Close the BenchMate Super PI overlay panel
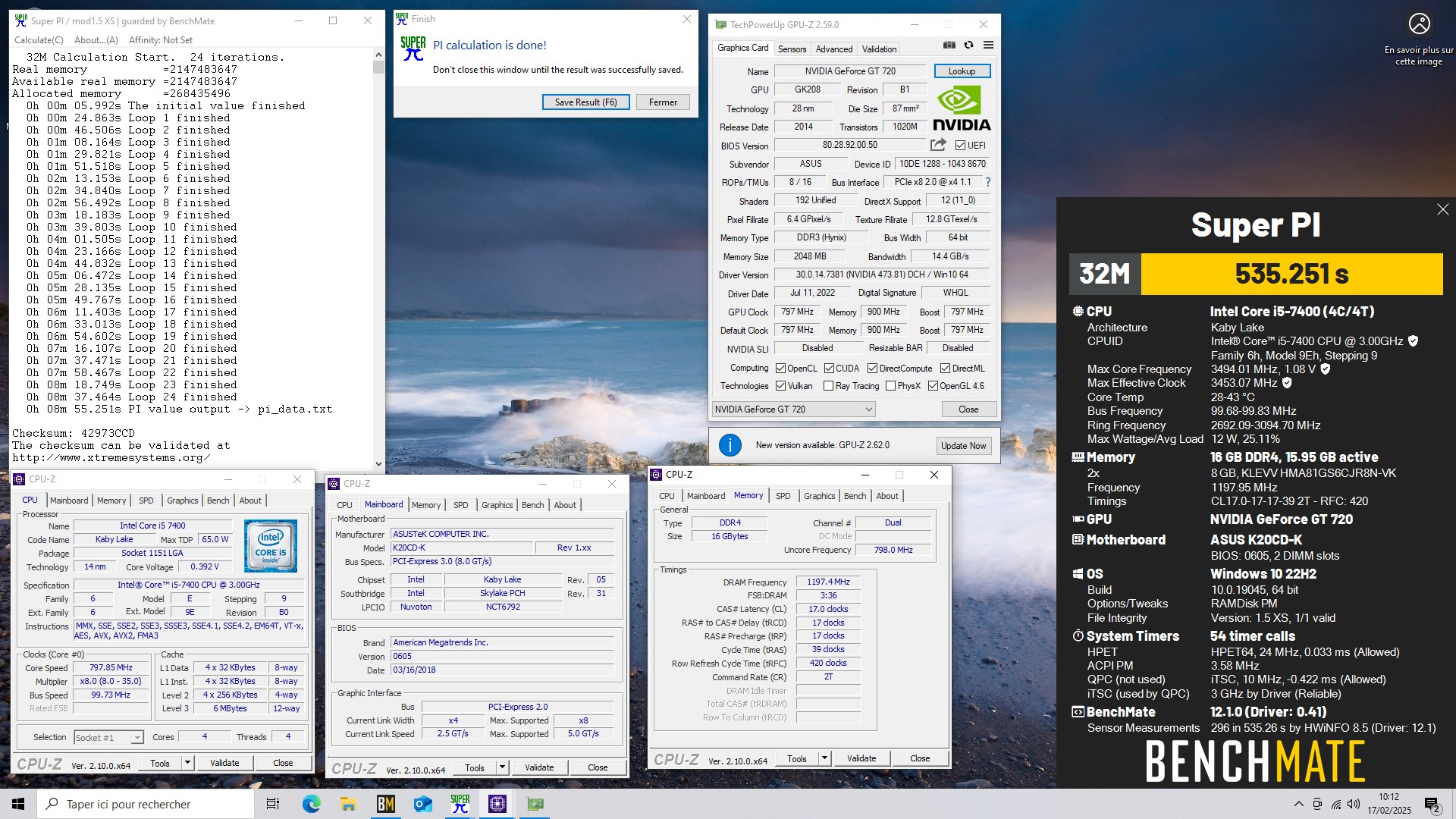Image resolution: width=1456 pixels, height=819 pixels. click(1442, 209)
